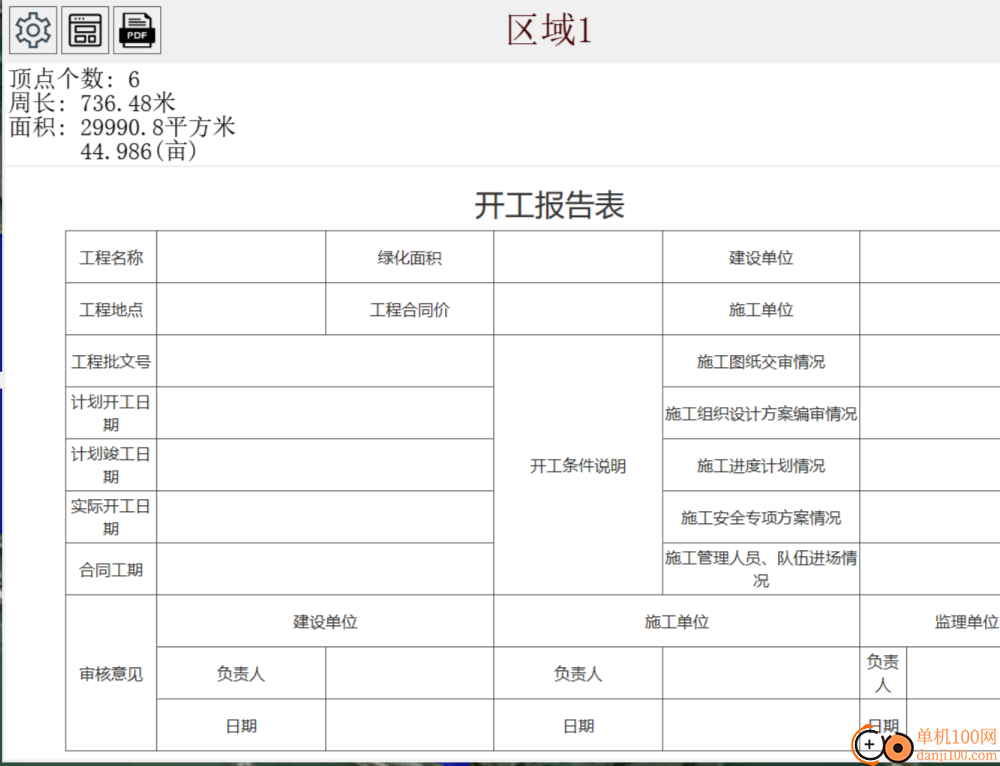This screenshot has height=766, width=1000.
Task: Click the 审核意见 cell
Action: (111, 674)
